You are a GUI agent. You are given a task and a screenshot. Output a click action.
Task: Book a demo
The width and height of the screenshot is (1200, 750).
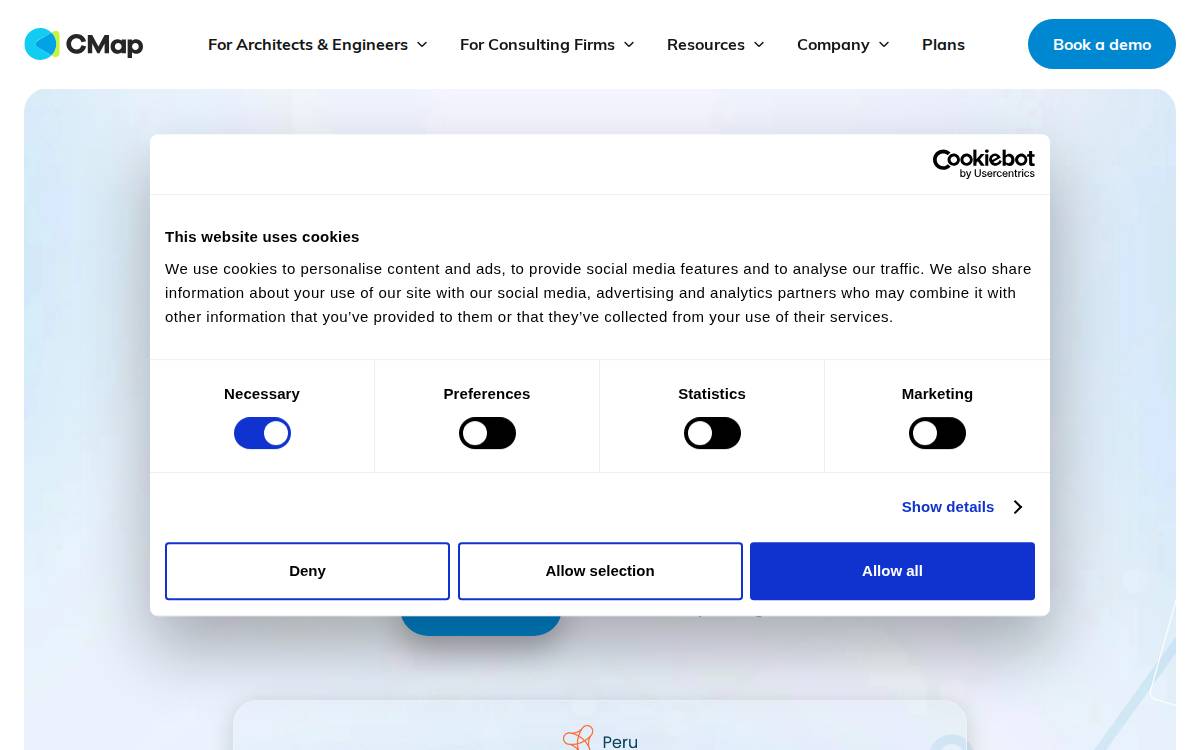[x=1102, y=44]
